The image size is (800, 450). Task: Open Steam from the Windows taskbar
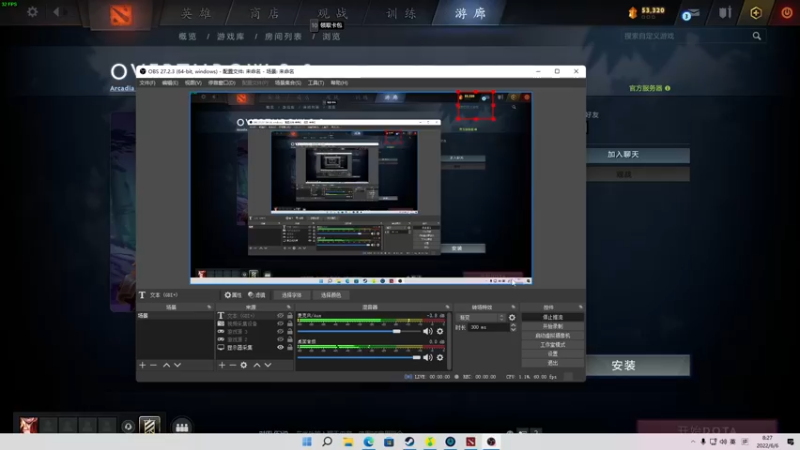point(409,442)
